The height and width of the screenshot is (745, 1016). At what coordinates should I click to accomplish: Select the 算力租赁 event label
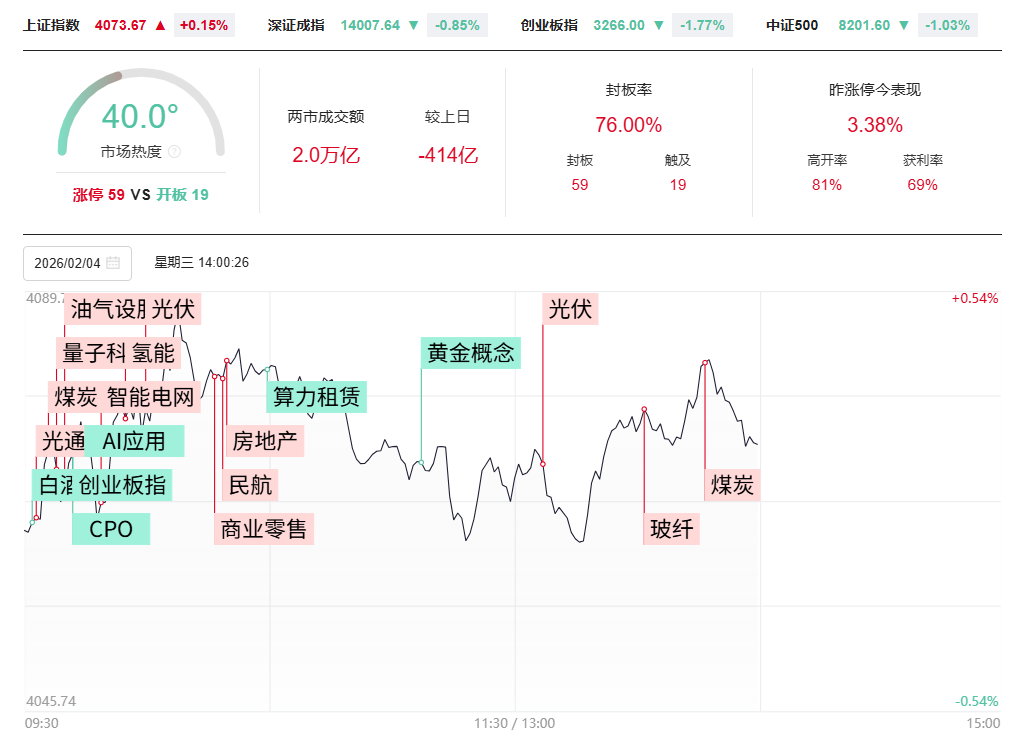click(316, 397)
